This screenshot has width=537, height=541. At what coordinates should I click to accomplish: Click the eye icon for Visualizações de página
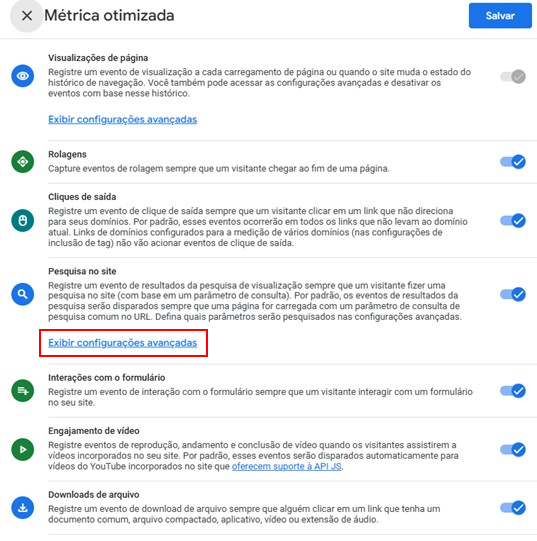tap(23, 76)
